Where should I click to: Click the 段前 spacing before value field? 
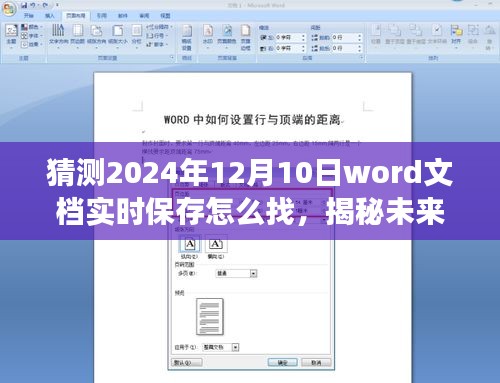344,38
